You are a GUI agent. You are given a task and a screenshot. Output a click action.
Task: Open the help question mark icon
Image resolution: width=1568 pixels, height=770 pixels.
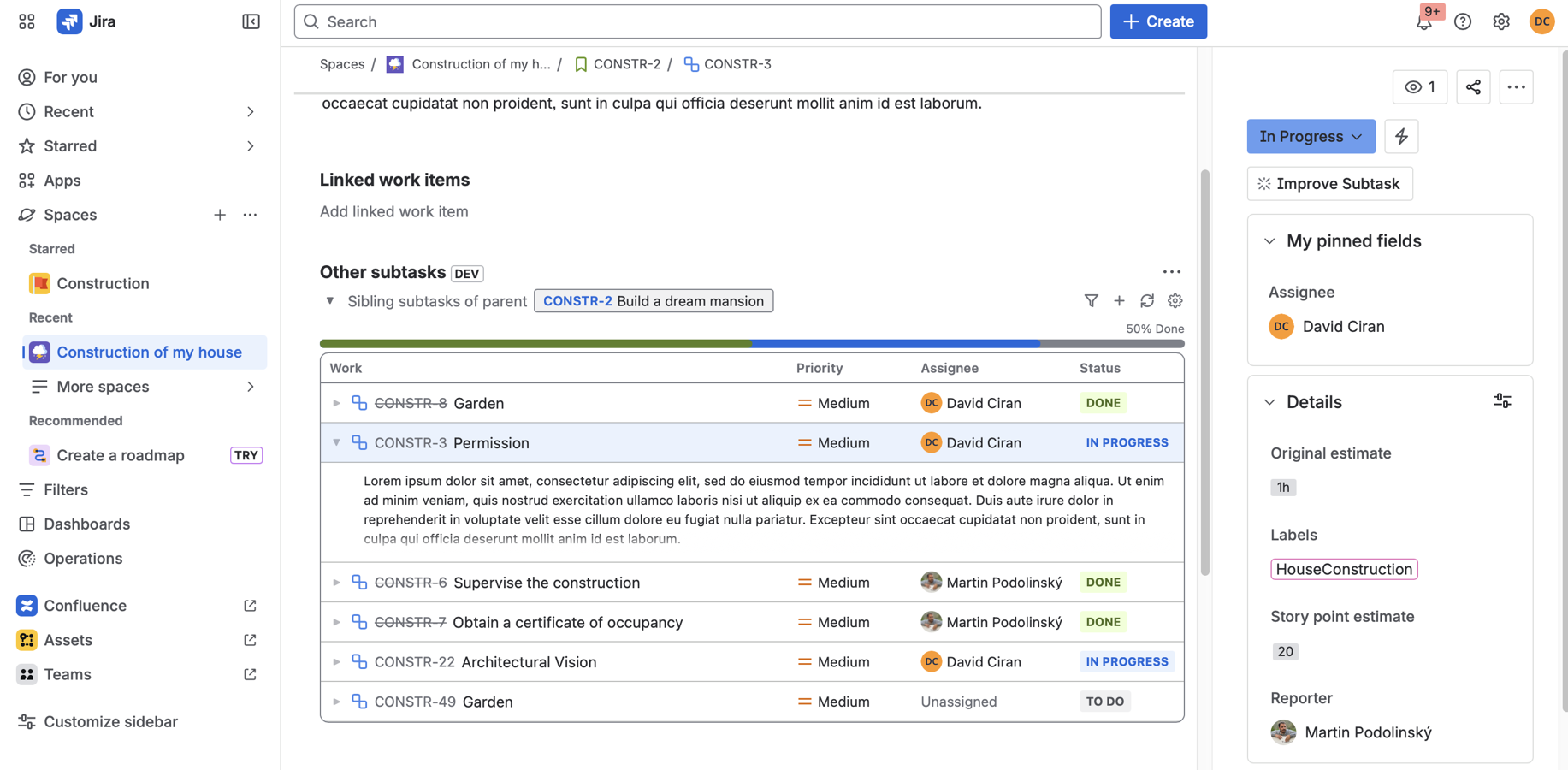coord(1463,21)
